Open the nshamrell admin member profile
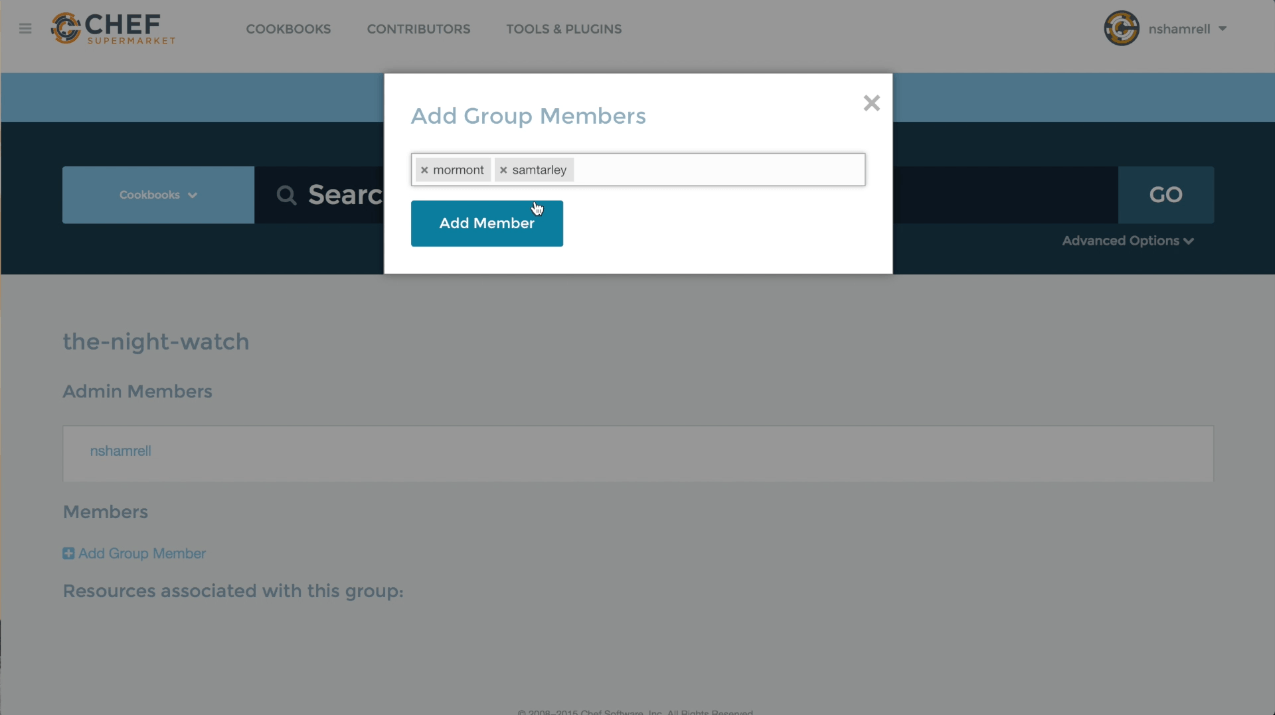This screenshot has height=715, width=1275. coord(120,451)
